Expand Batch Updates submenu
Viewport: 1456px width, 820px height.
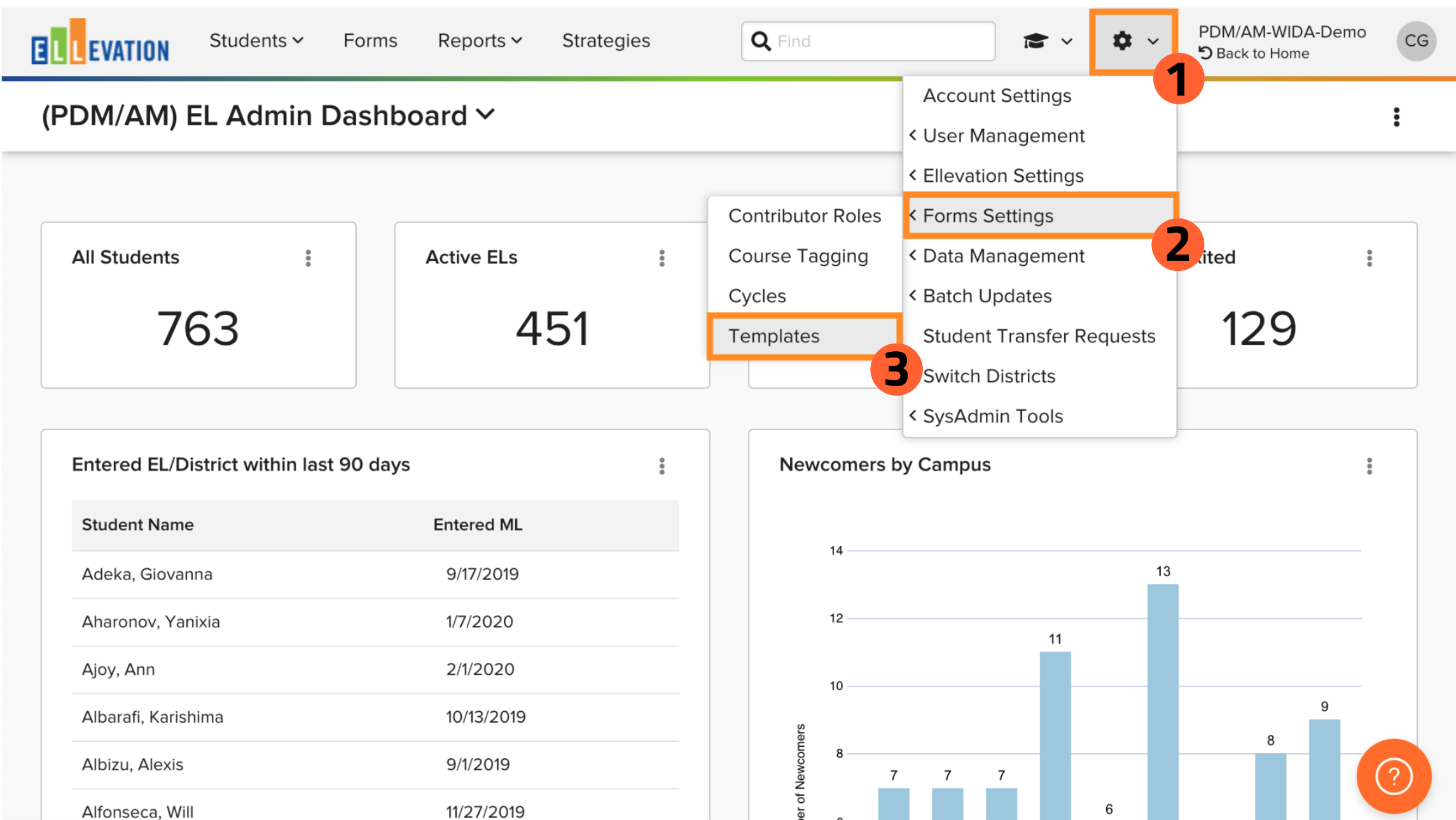click(x=1039, y=296)
